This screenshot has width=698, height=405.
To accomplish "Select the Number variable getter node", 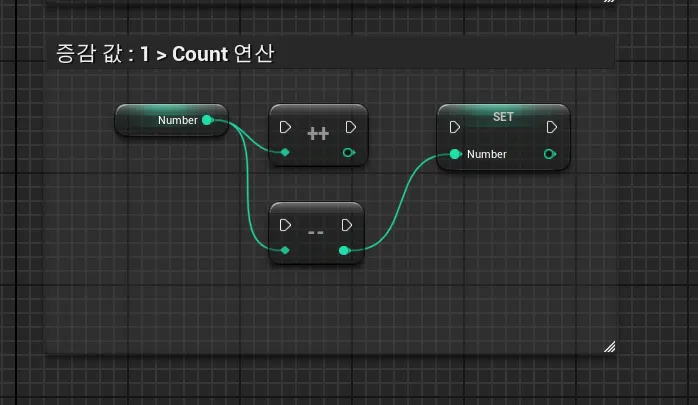I will pos(171,120).
